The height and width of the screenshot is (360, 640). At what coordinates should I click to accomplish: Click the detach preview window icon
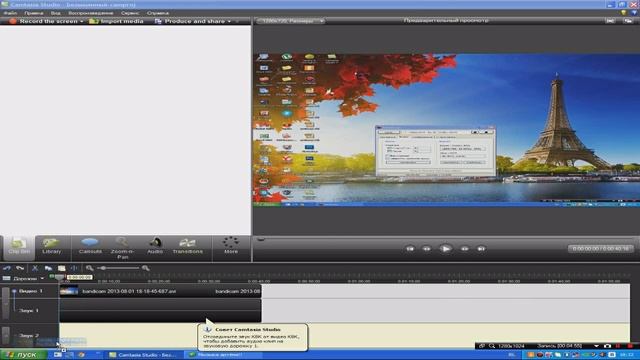(x=628, y=21)
